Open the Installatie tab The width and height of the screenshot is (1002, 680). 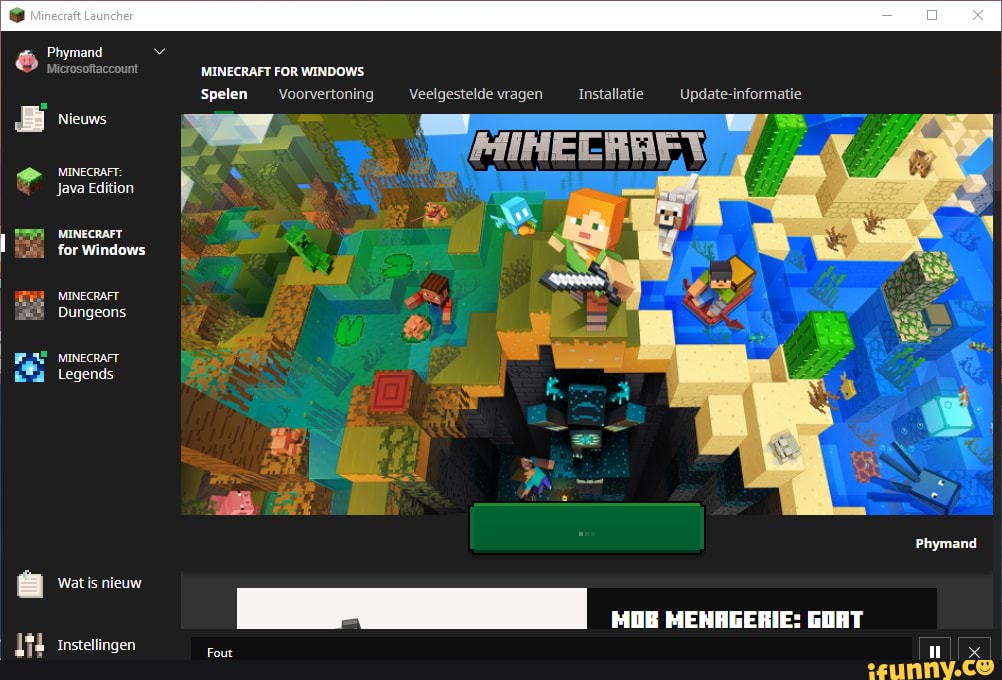(611, 94)
